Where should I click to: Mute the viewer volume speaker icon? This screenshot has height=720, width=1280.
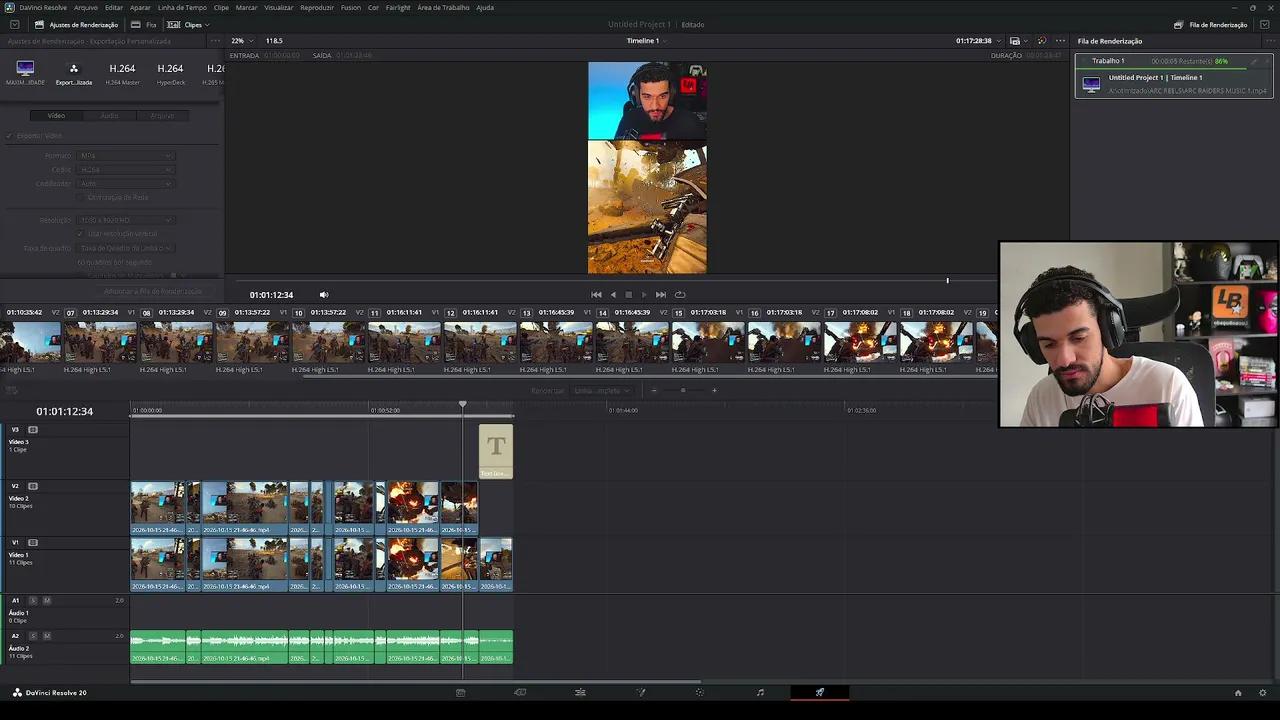tap(323, 295)
